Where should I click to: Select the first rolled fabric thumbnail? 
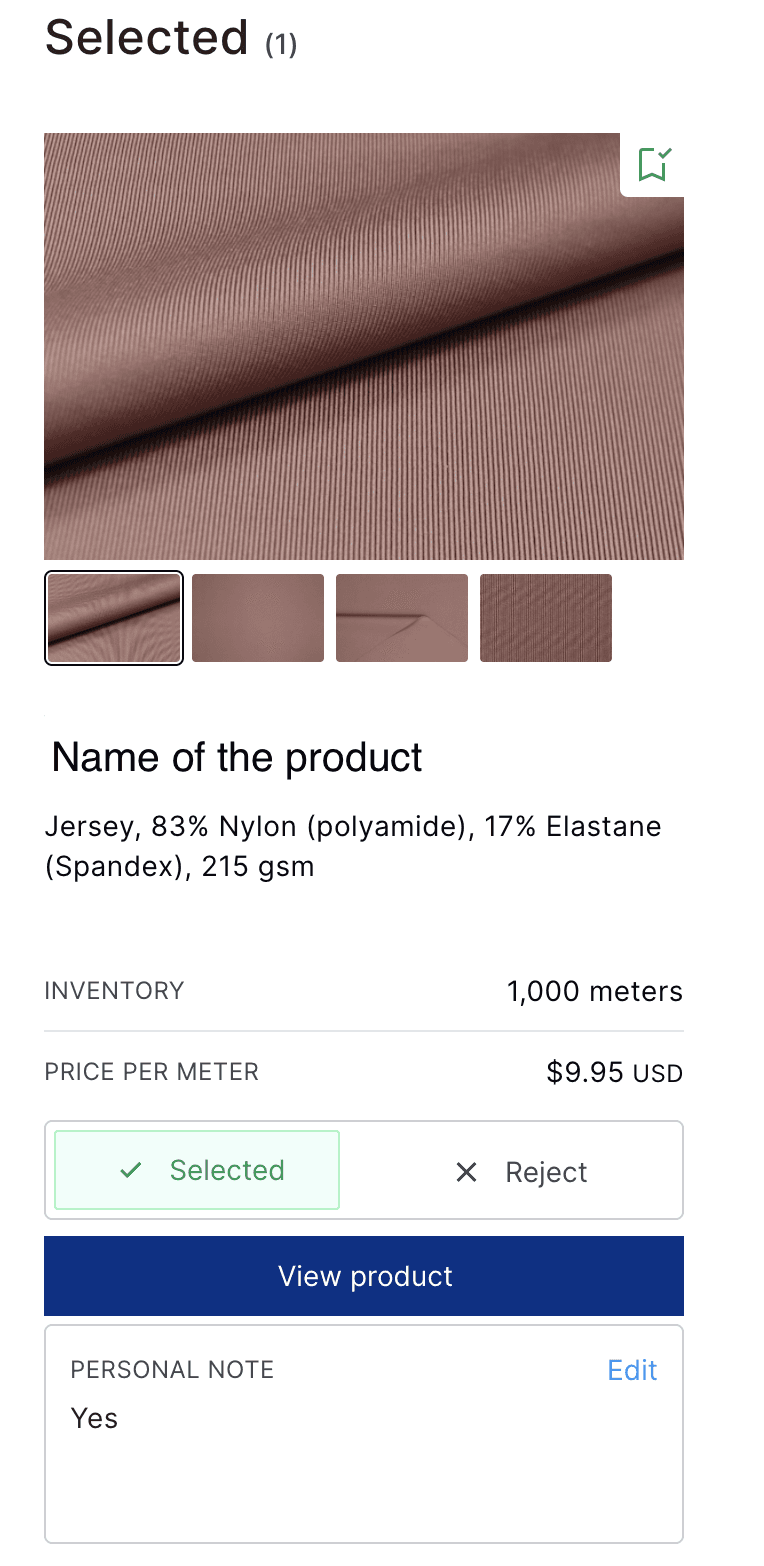[x=114, y=618]
